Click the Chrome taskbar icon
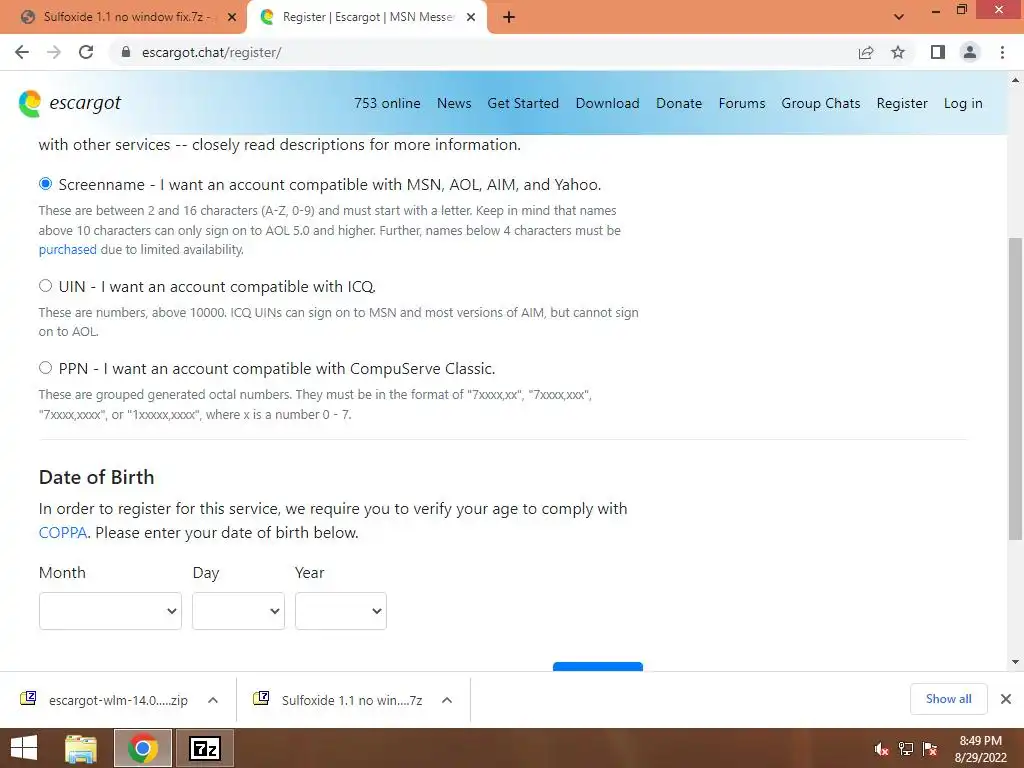 143,748
